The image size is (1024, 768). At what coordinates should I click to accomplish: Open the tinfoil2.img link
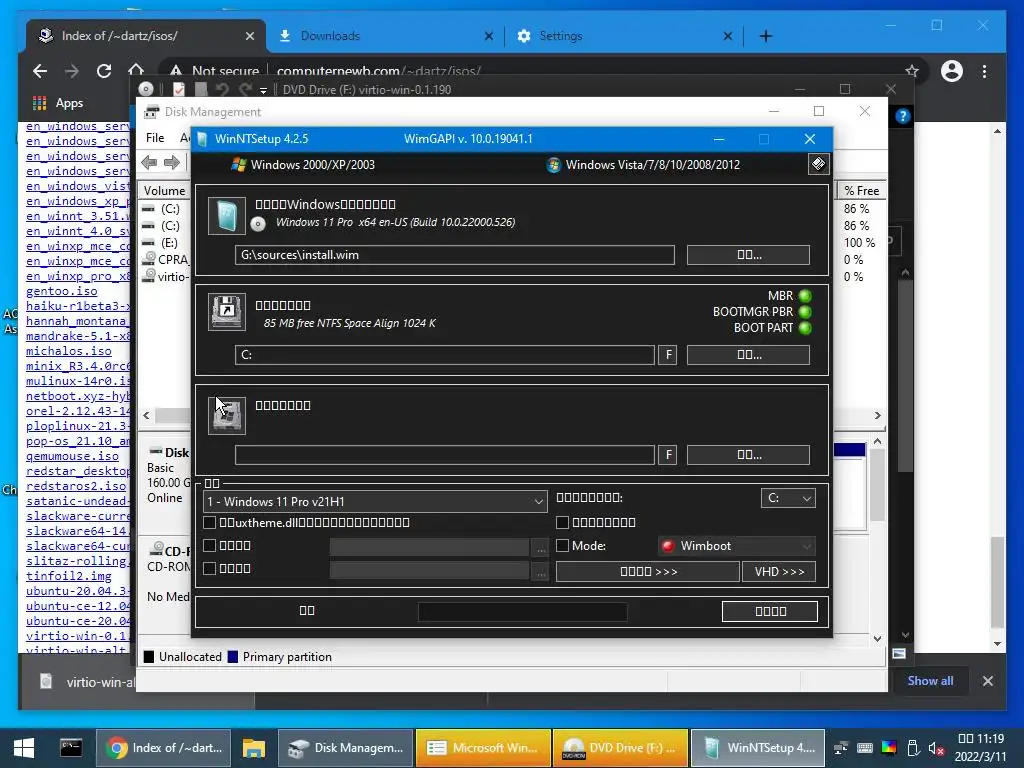tap(69, 577)
